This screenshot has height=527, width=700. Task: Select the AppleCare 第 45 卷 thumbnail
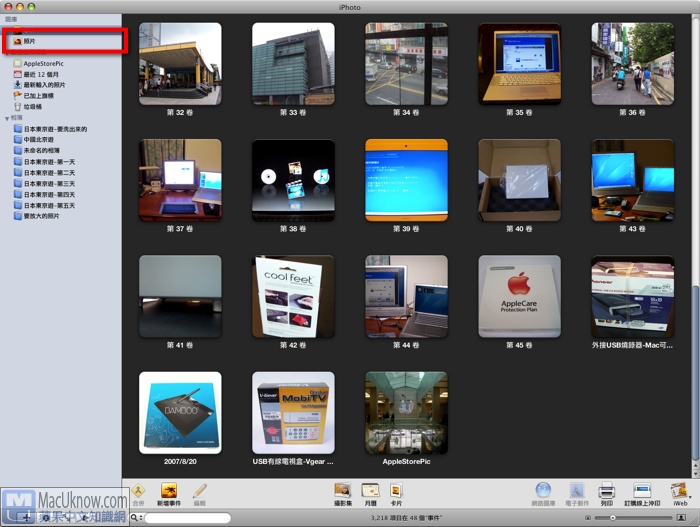520,297
